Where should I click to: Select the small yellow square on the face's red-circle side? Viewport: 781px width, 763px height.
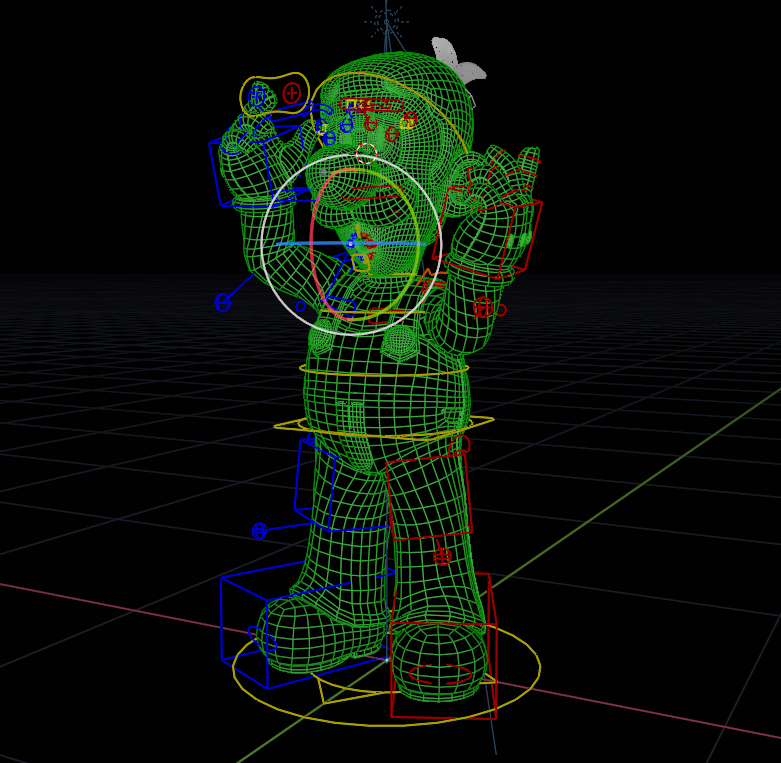pos(407,124)
